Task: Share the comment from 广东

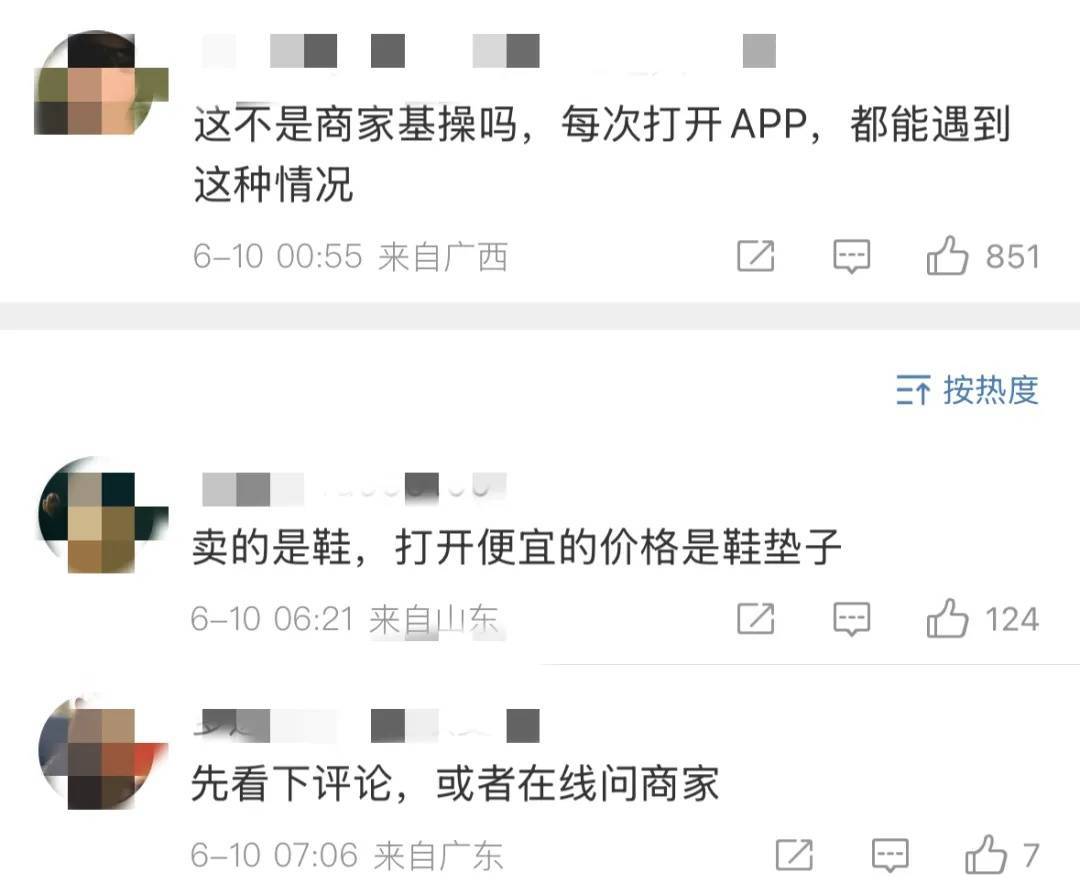Action: click(794, 855)
